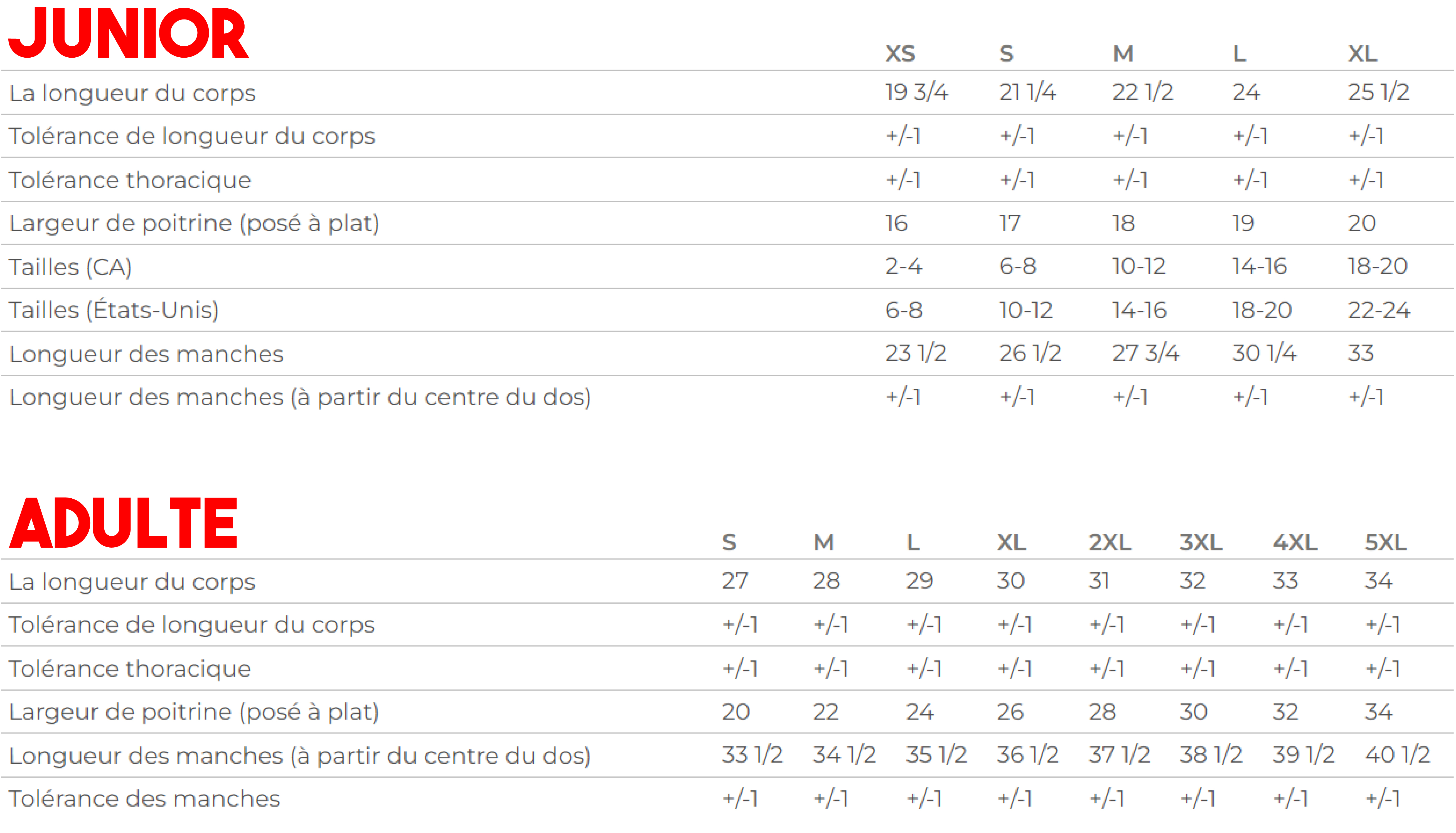The image size is (1456, 833).
Task: Select the XS column header
Action: (x=900, y=54)
